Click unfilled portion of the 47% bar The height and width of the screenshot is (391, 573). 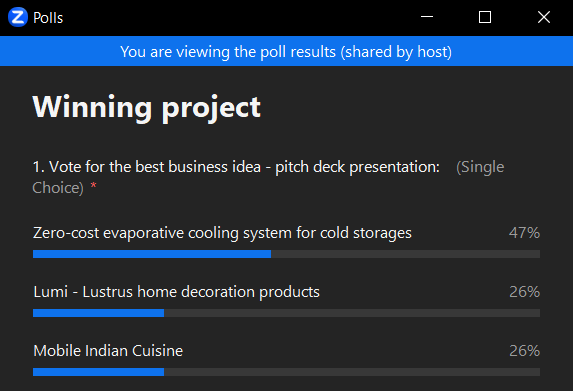pyautogui.click(x=406, y=254)
